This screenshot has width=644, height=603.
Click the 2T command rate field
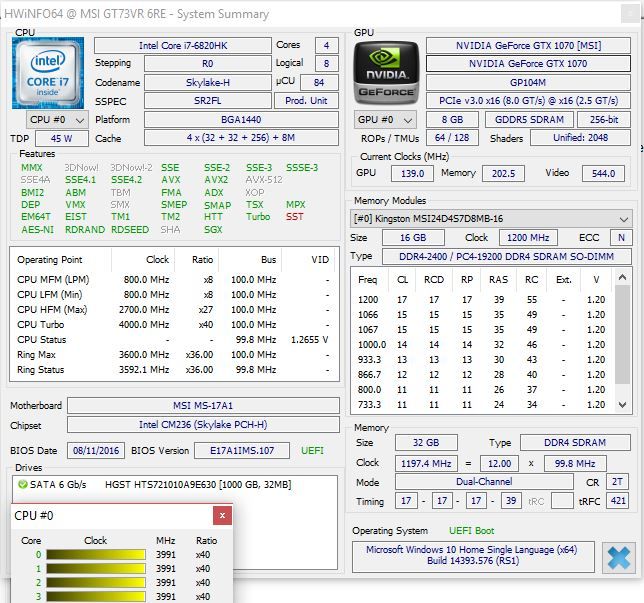[617, 482]
